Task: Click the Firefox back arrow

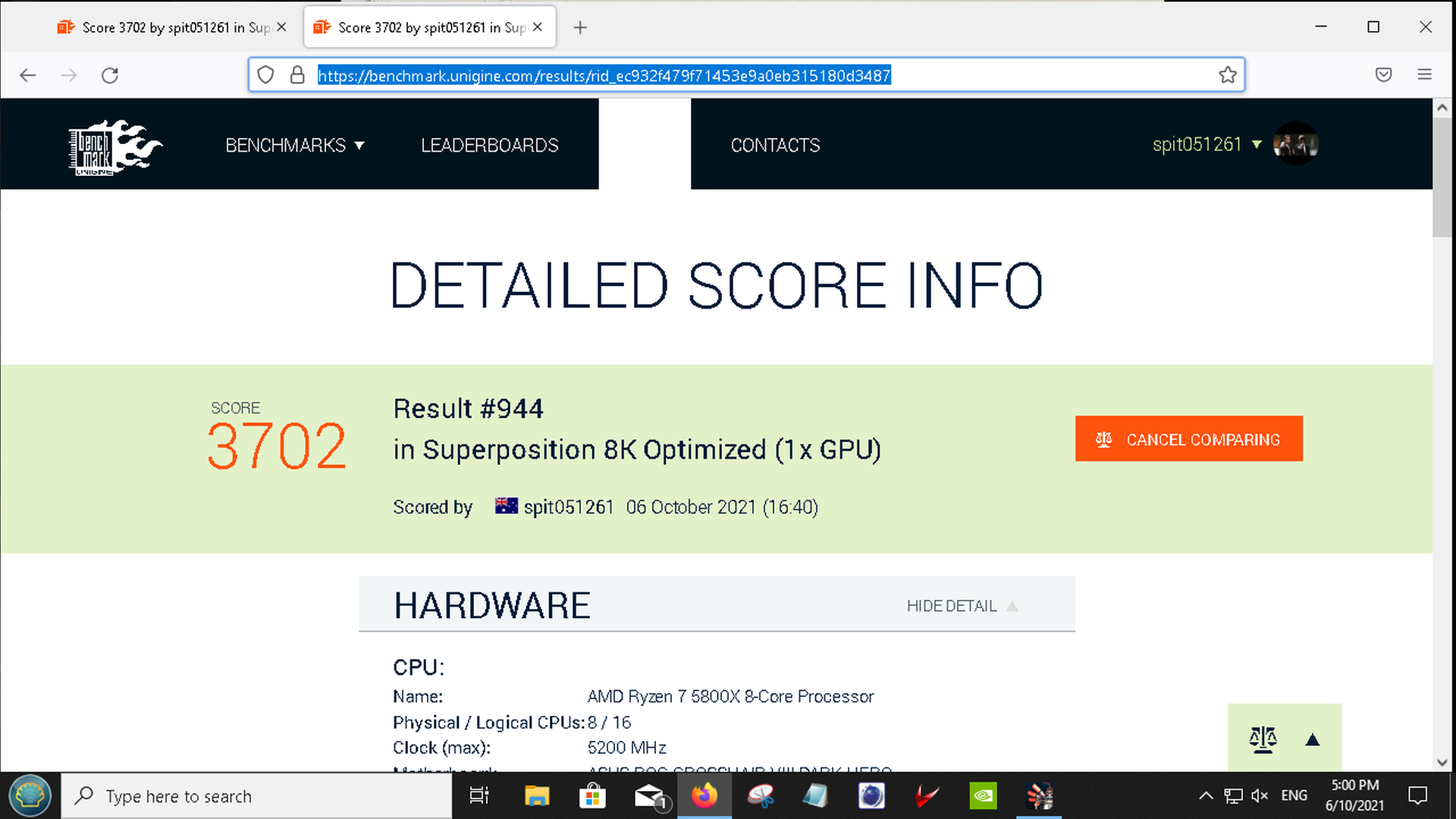Action: coord(28,75)
